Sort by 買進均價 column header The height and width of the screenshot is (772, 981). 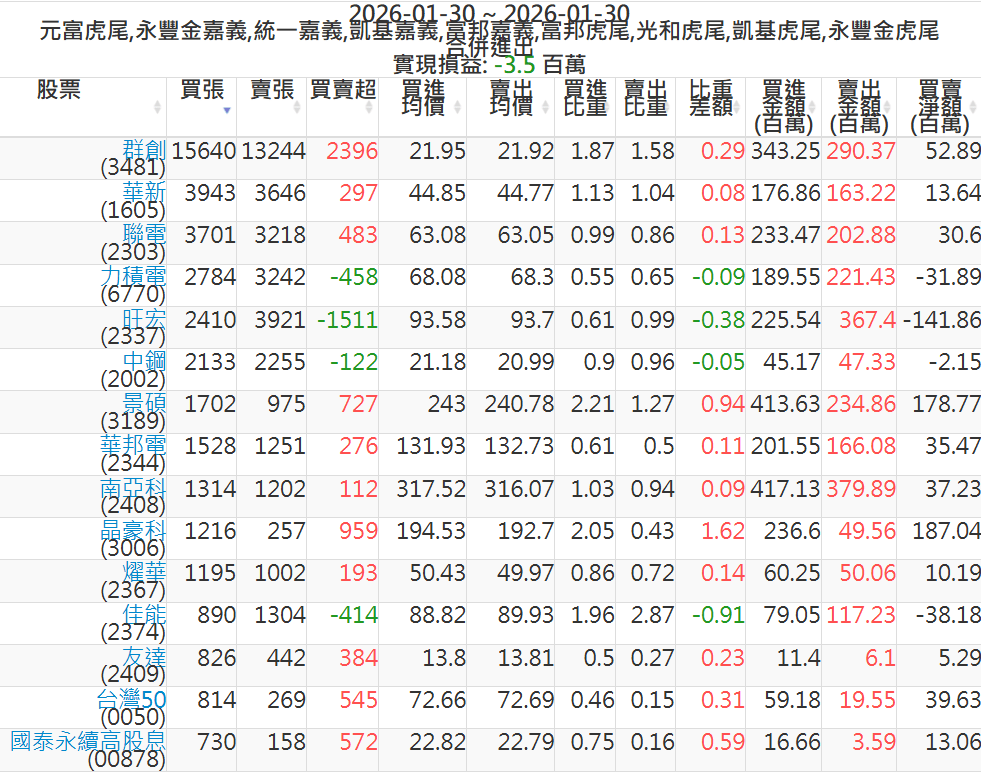pyautogui.click(x=422, y=98)
